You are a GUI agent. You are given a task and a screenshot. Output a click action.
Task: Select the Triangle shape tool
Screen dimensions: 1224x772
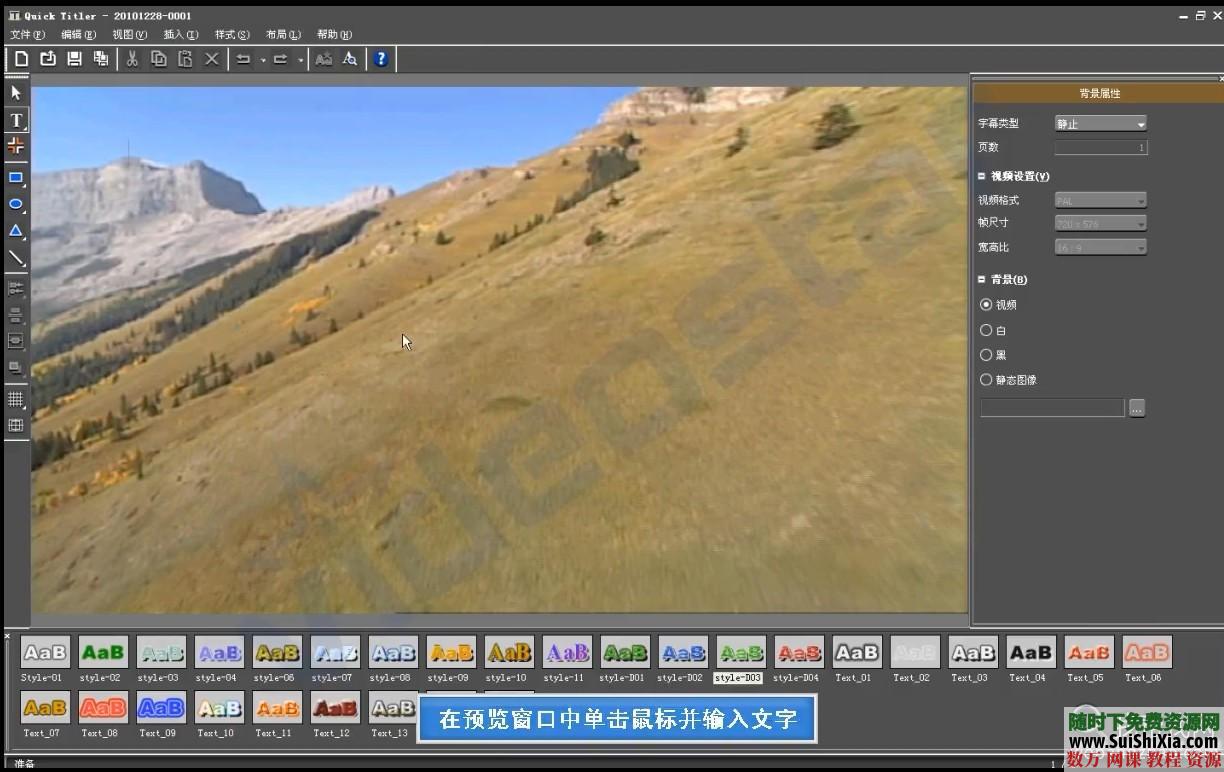(16, 231)
